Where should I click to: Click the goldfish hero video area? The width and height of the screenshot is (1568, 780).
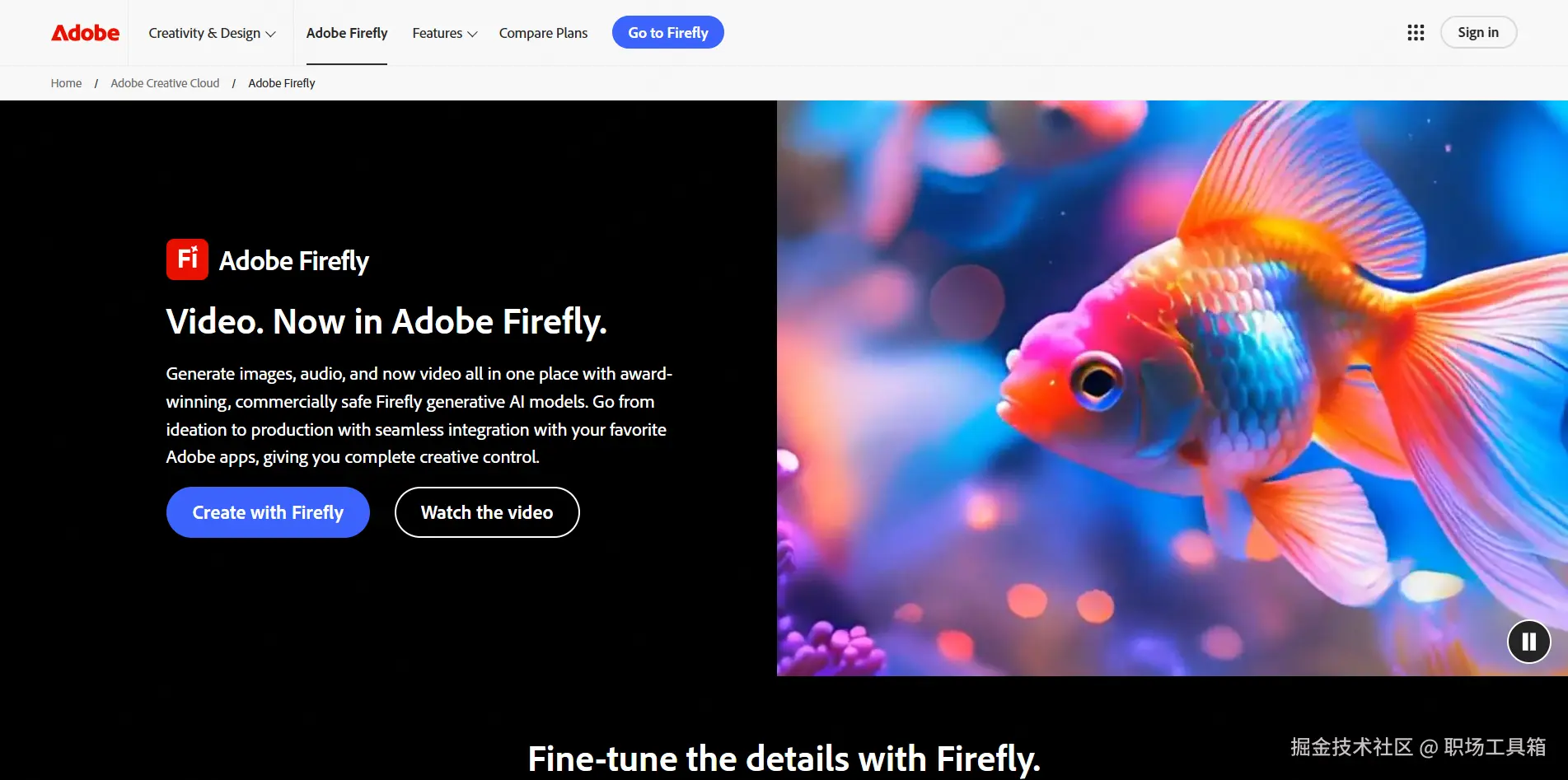(1172, 388)
